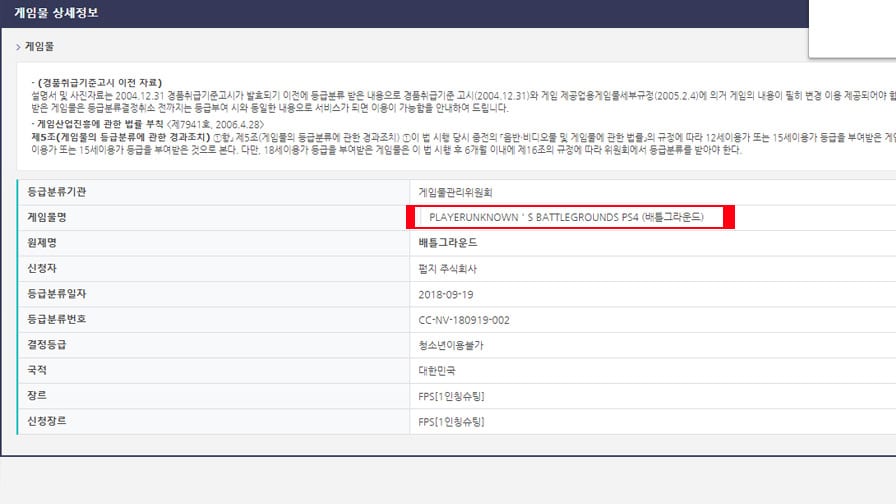Click the highlighted PLAYERUNKNOWN'S BATTLEGROUNDS PS4 name
Viewport: 896px width, 504px height.
coord(566,217)
